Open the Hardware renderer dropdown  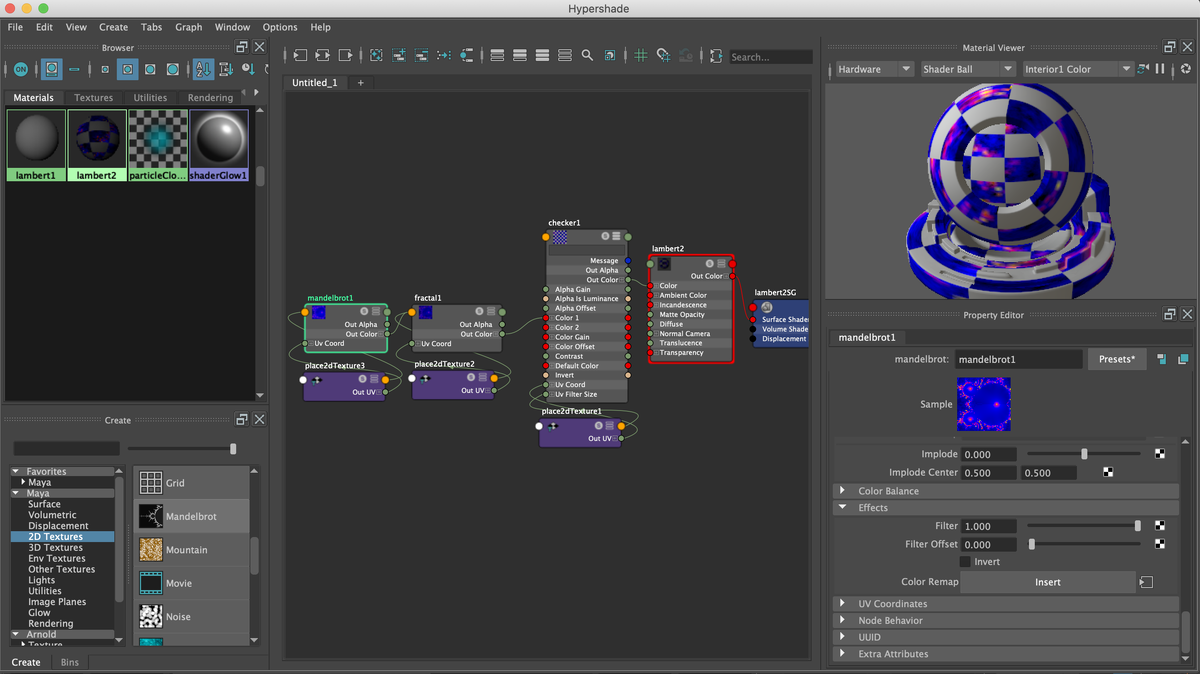[873, 69]
